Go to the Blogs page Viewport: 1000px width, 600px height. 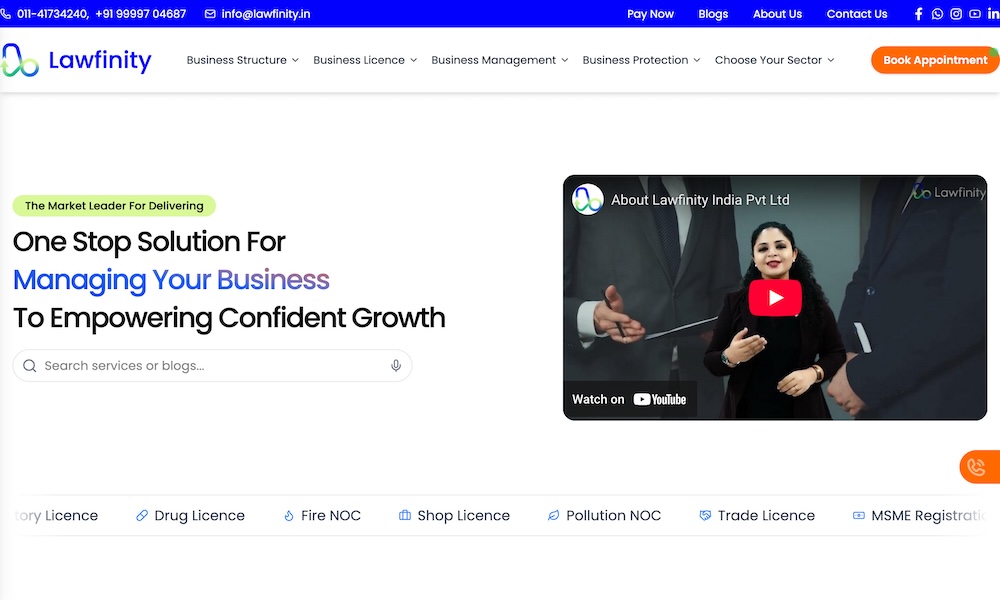coord(713,14)
